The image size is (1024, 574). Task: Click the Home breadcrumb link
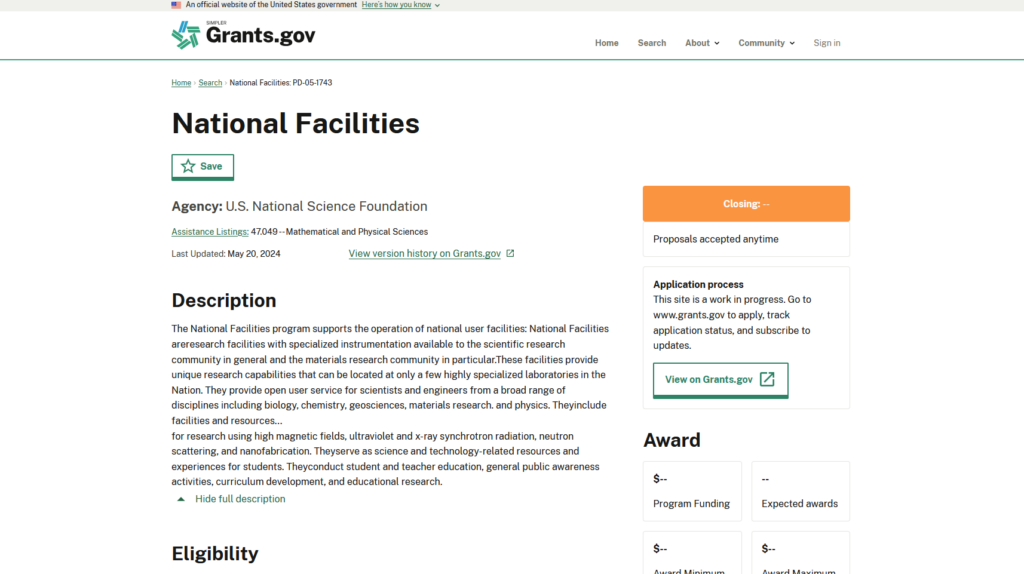click(181, 83)
